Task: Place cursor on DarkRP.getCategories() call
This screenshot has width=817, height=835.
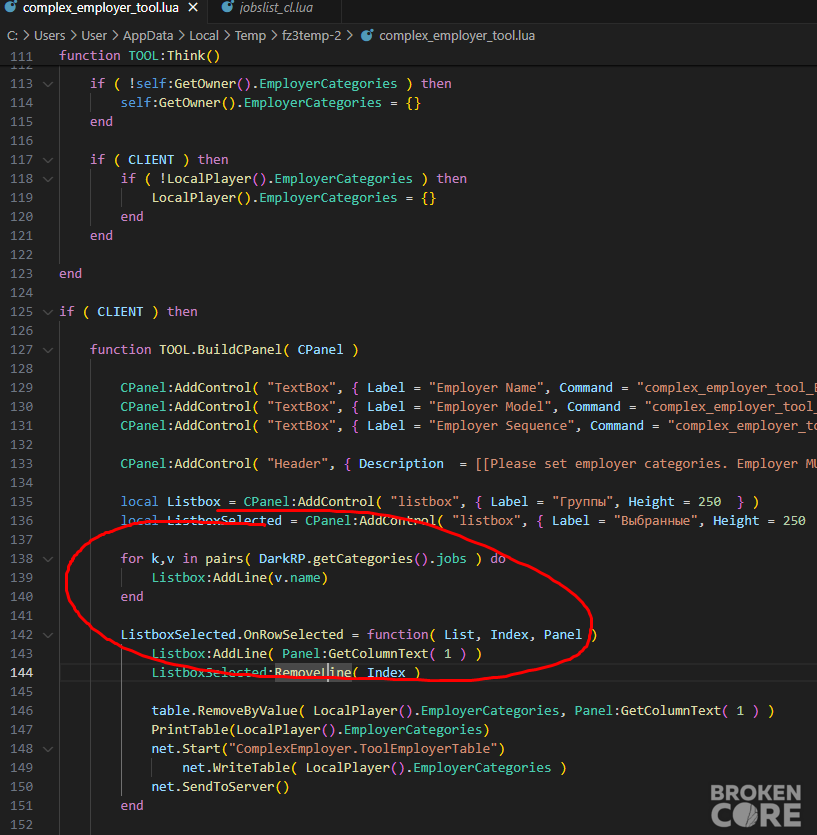Action: [x=344, y=559]
